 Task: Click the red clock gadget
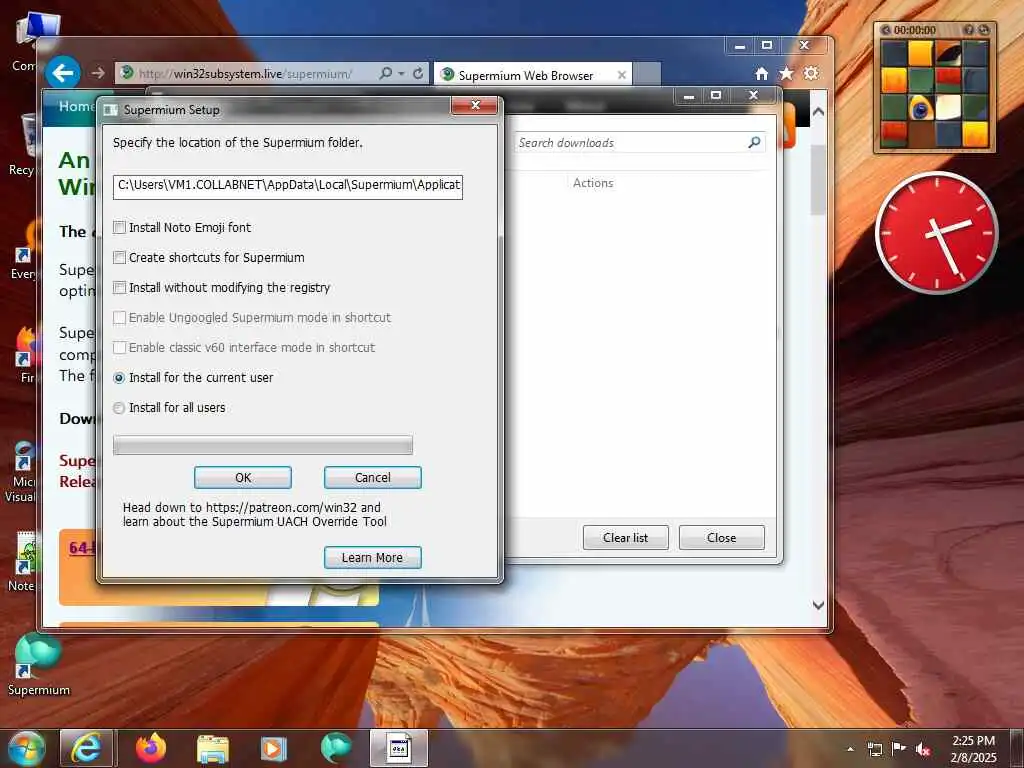(936, 232)
